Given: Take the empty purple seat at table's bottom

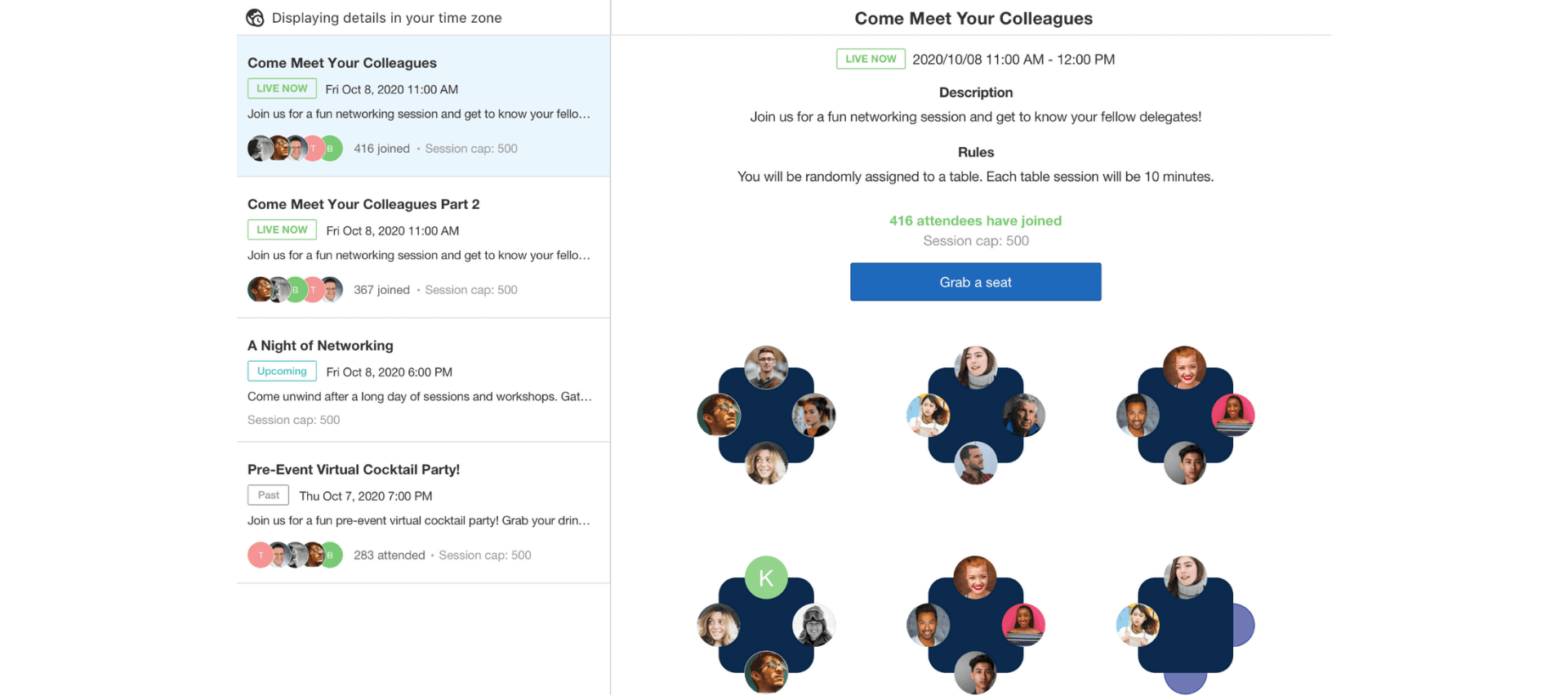Looking at the screenshot, I should click(1185, 683).
